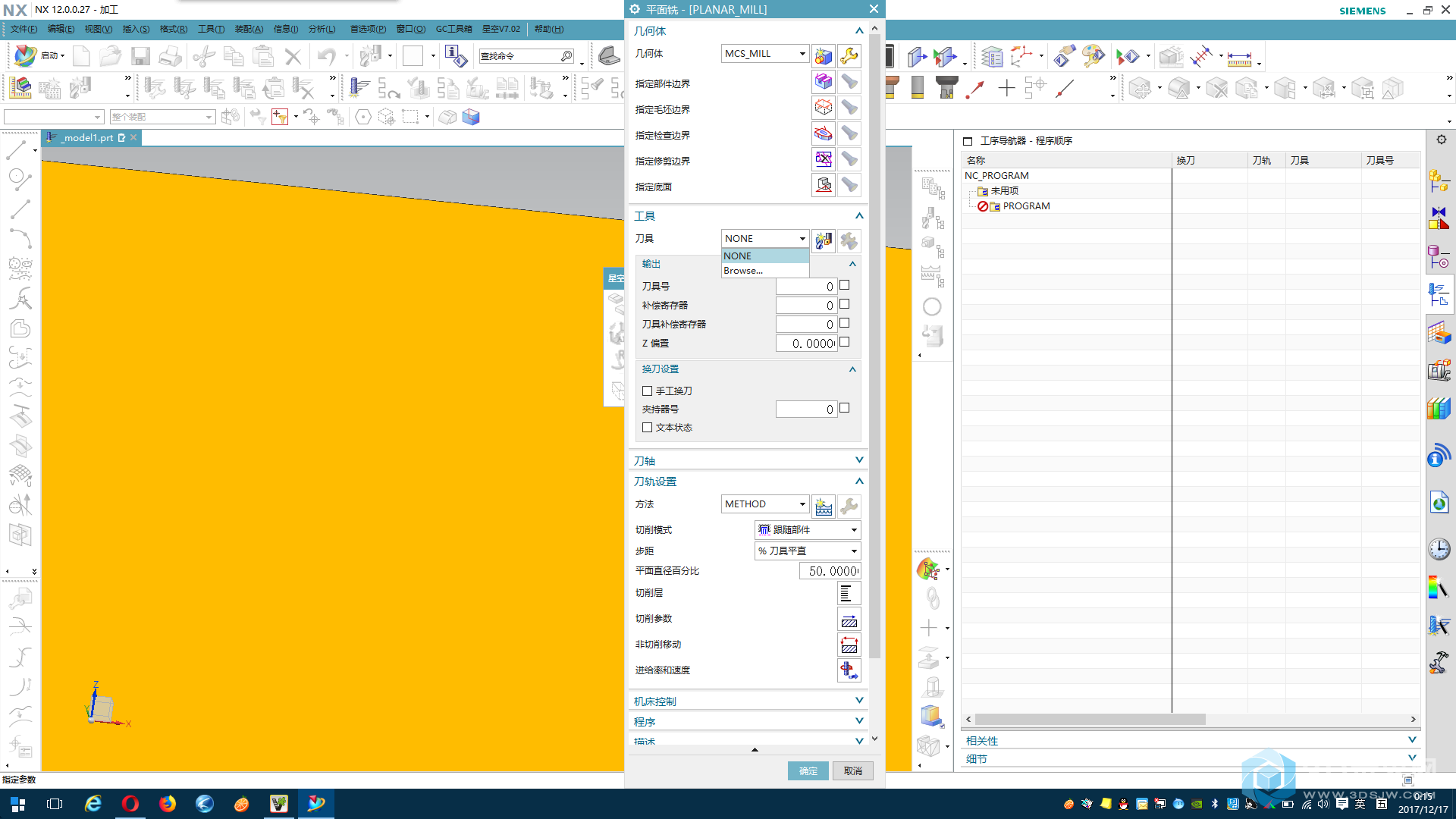
Task: Click Firefox in the Windows taskbar
Action: click(167, 804)
